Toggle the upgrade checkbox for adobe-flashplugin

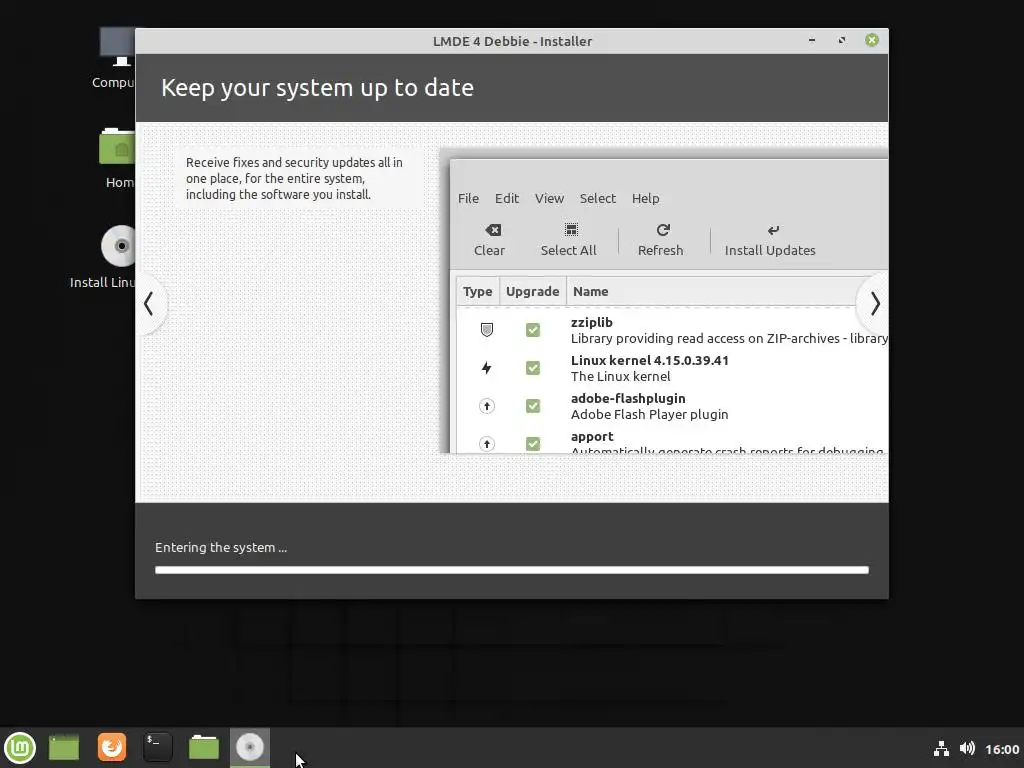(x=533, y=406)
